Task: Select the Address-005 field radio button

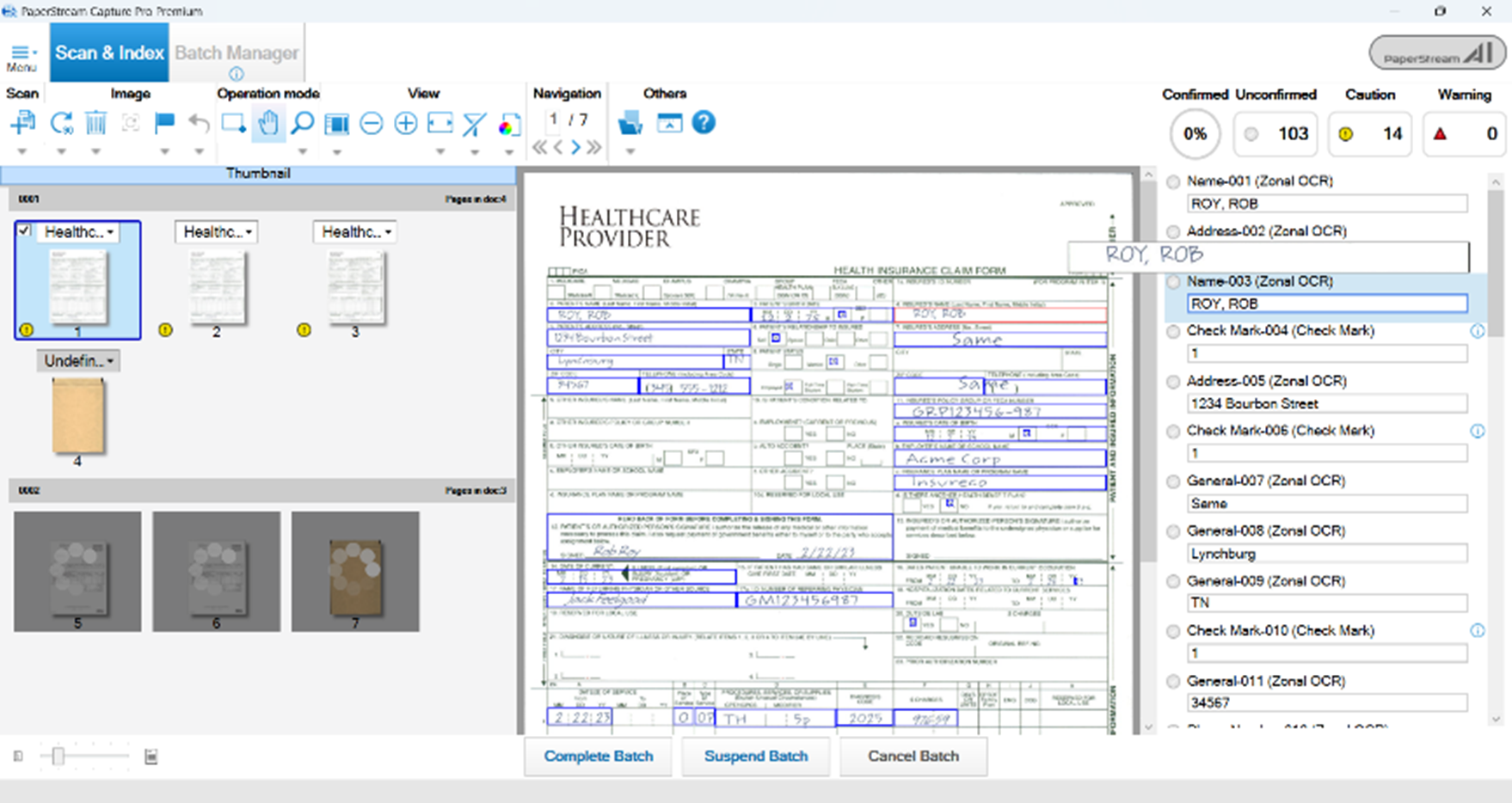Action: pyautogui.click(x=1173, y=381)
